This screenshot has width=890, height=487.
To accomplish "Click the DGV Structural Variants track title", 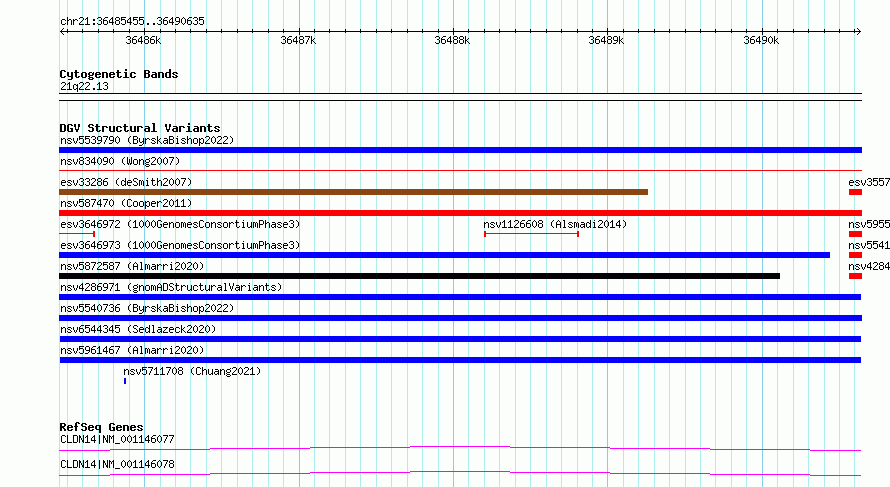I will [140, 128].
